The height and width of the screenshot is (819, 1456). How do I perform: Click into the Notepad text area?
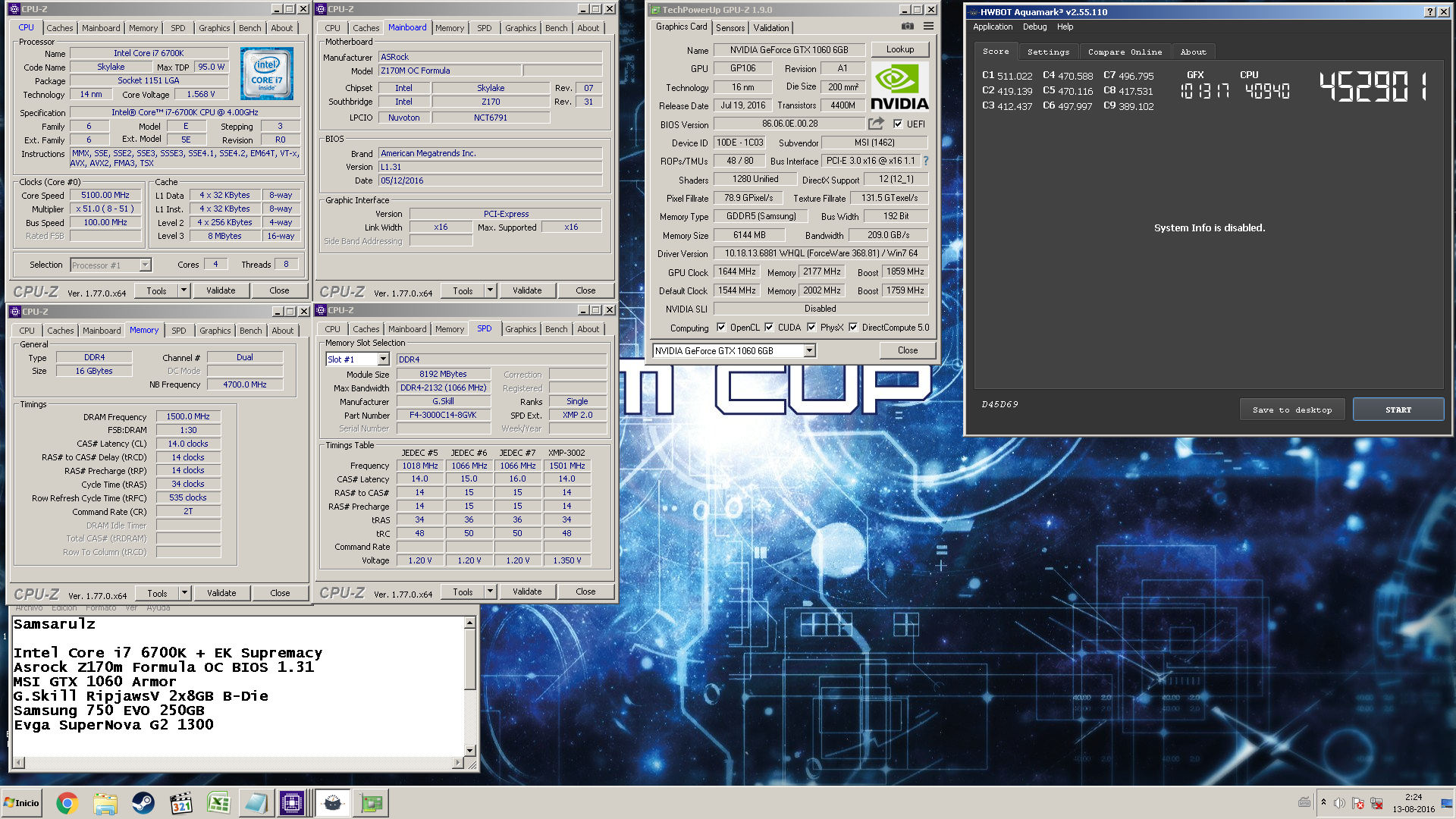click(237, 686)
